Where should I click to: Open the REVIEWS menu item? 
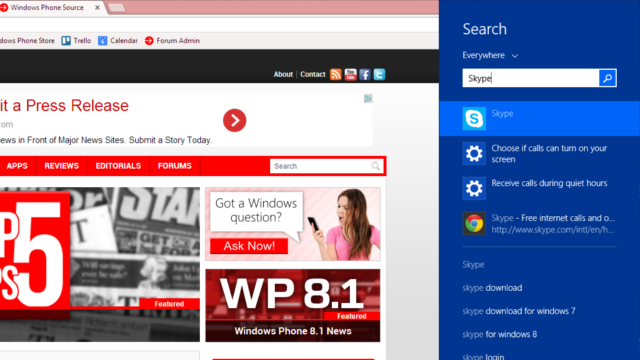click(62, 166)
